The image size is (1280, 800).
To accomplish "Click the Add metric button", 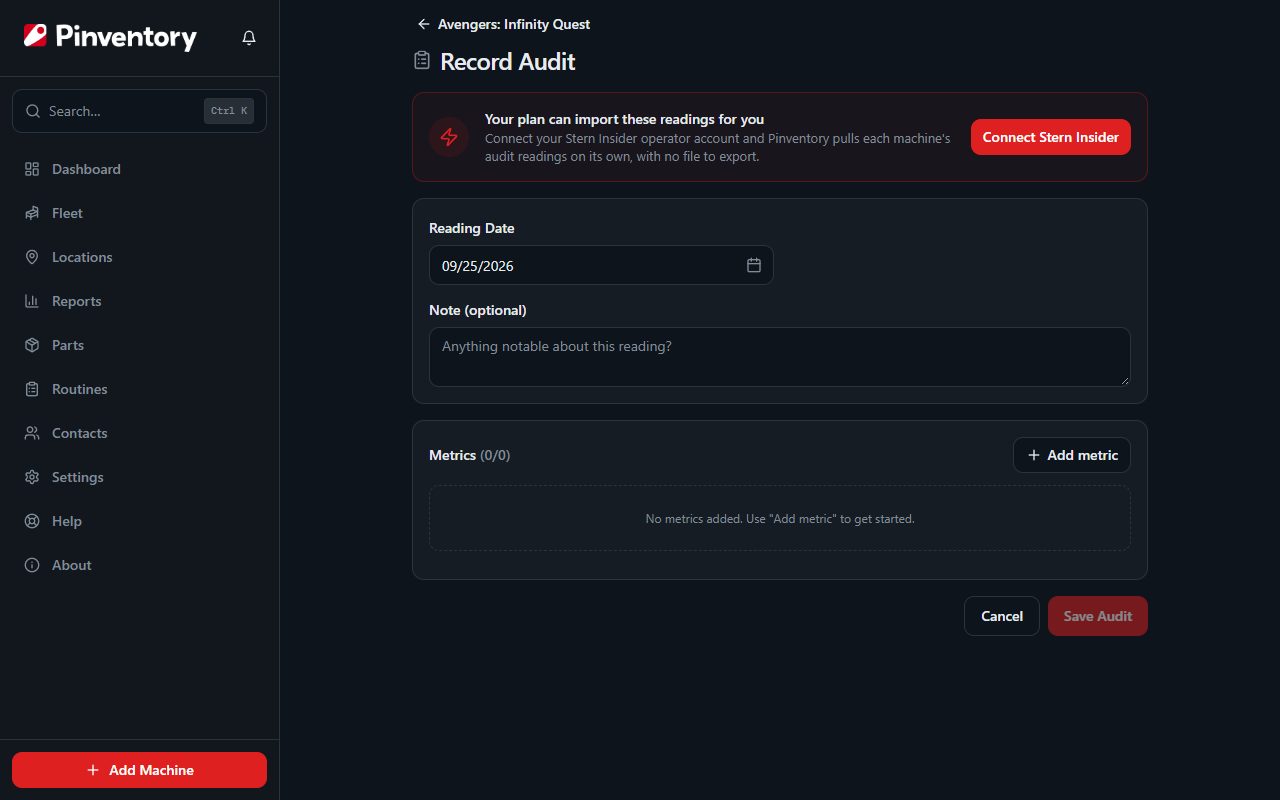I will coord(1072,455).
